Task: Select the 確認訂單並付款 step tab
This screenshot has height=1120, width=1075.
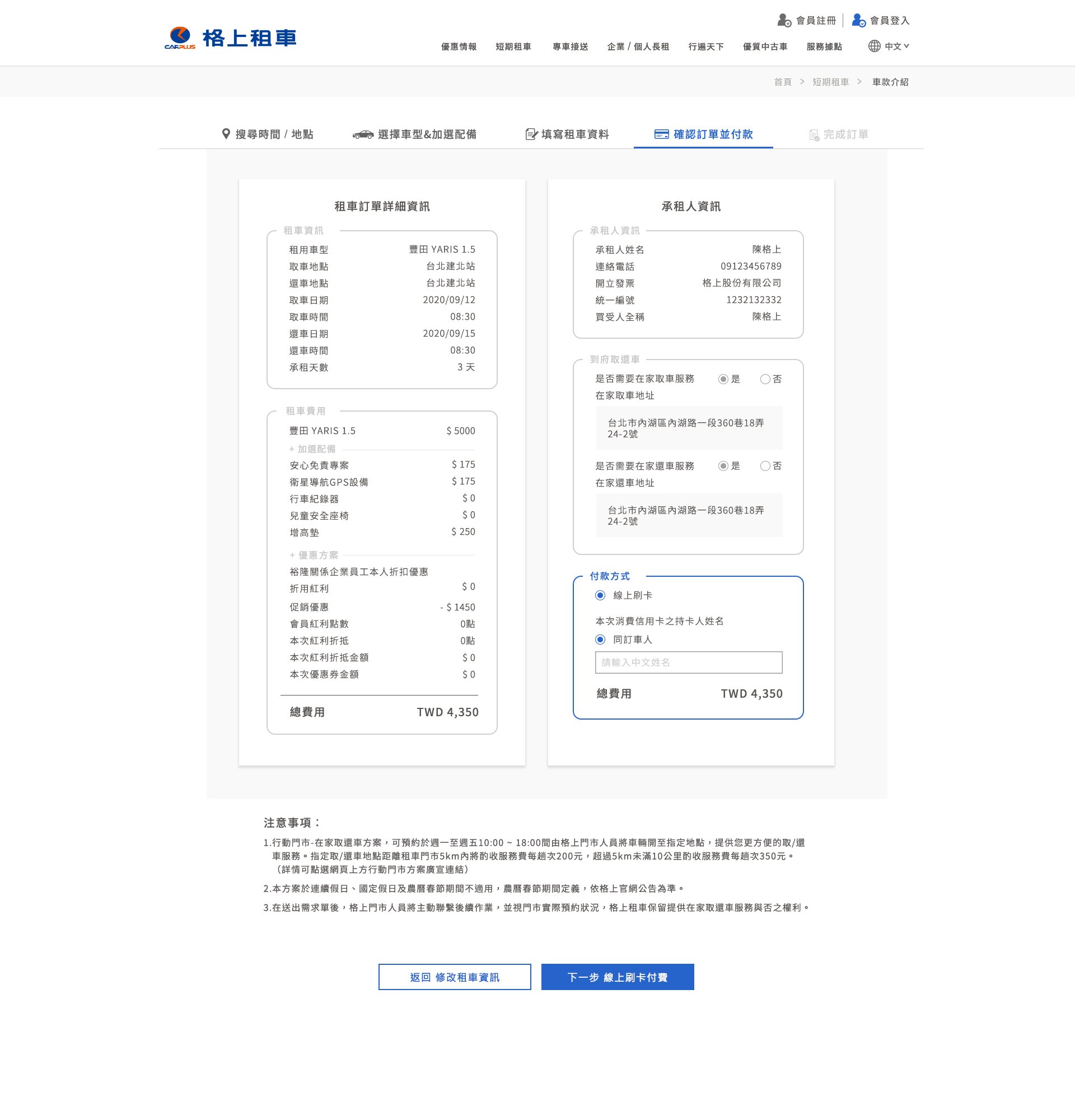Action: tap(703, 134)
